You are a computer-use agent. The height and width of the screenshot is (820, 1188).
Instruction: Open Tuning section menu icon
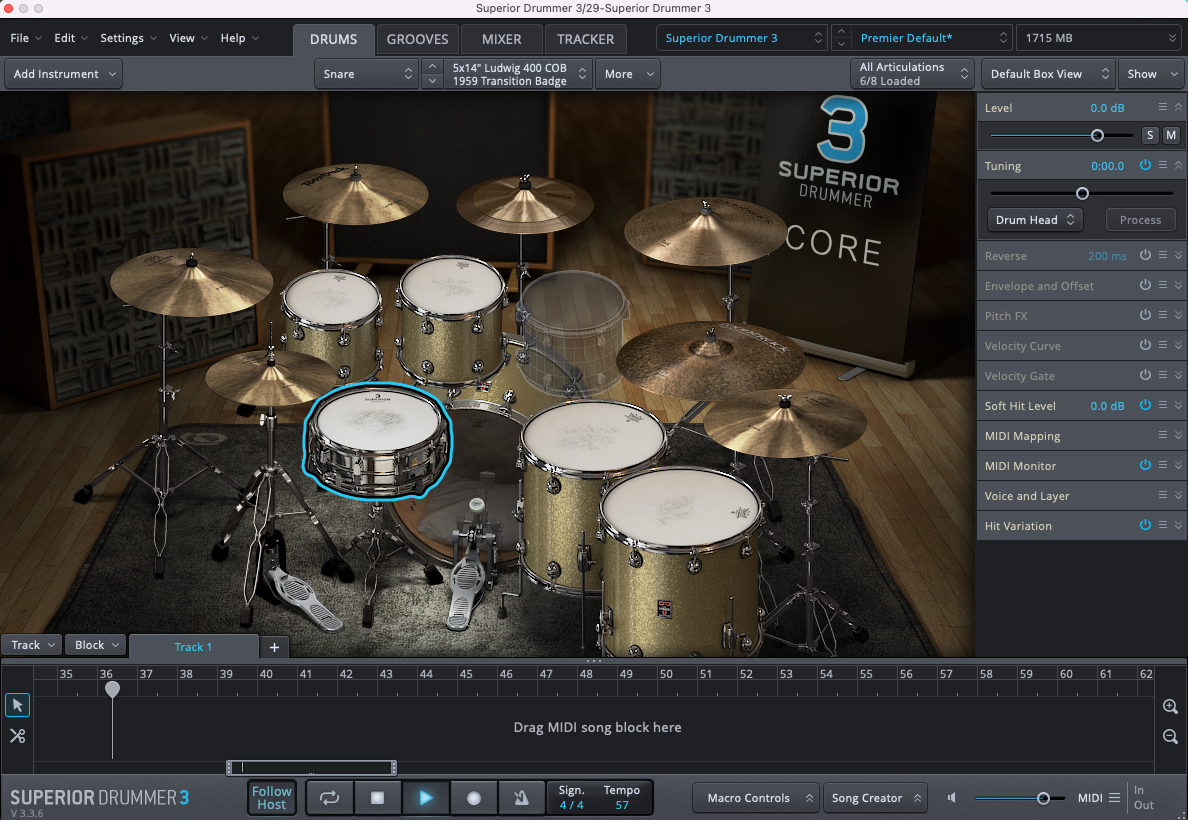[x=1162, y=164]
